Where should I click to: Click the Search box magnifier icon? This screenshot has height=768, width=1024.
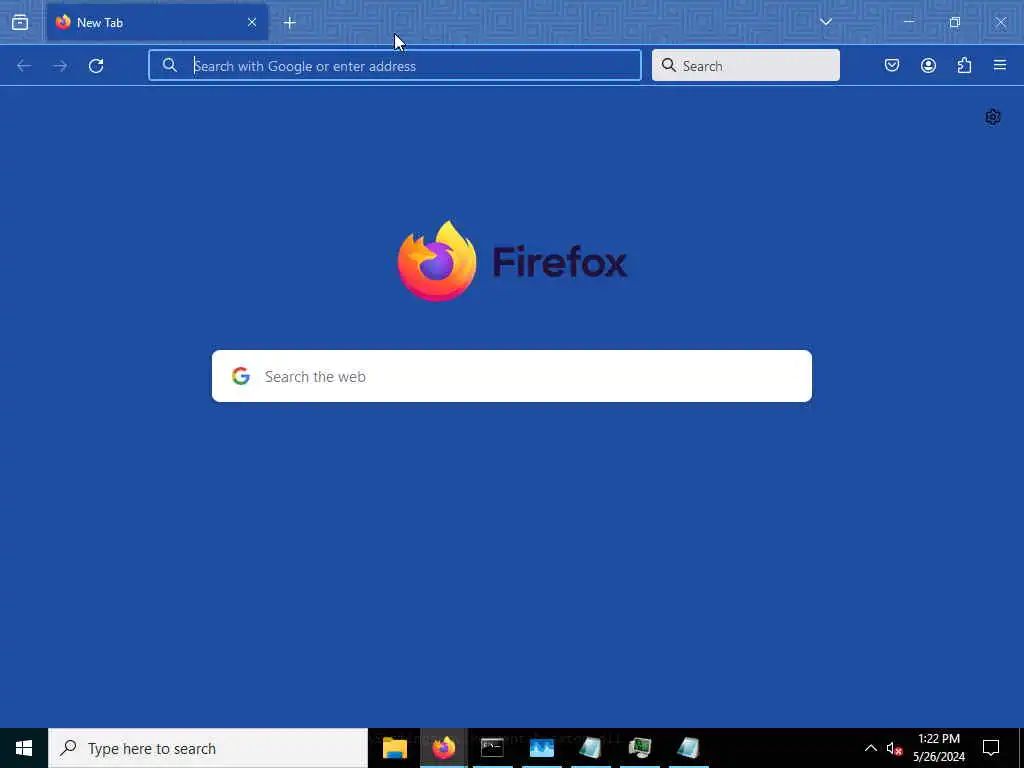[x=669, y=65]
